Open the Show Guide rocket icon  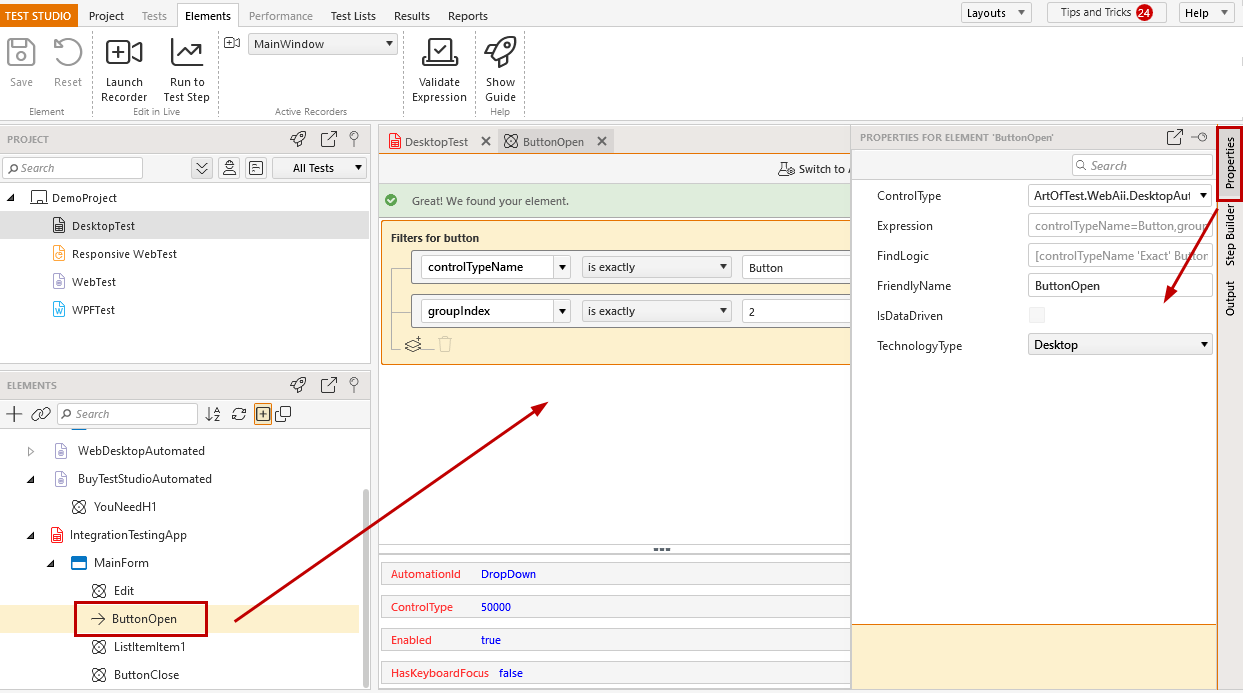tap(500, 53)
